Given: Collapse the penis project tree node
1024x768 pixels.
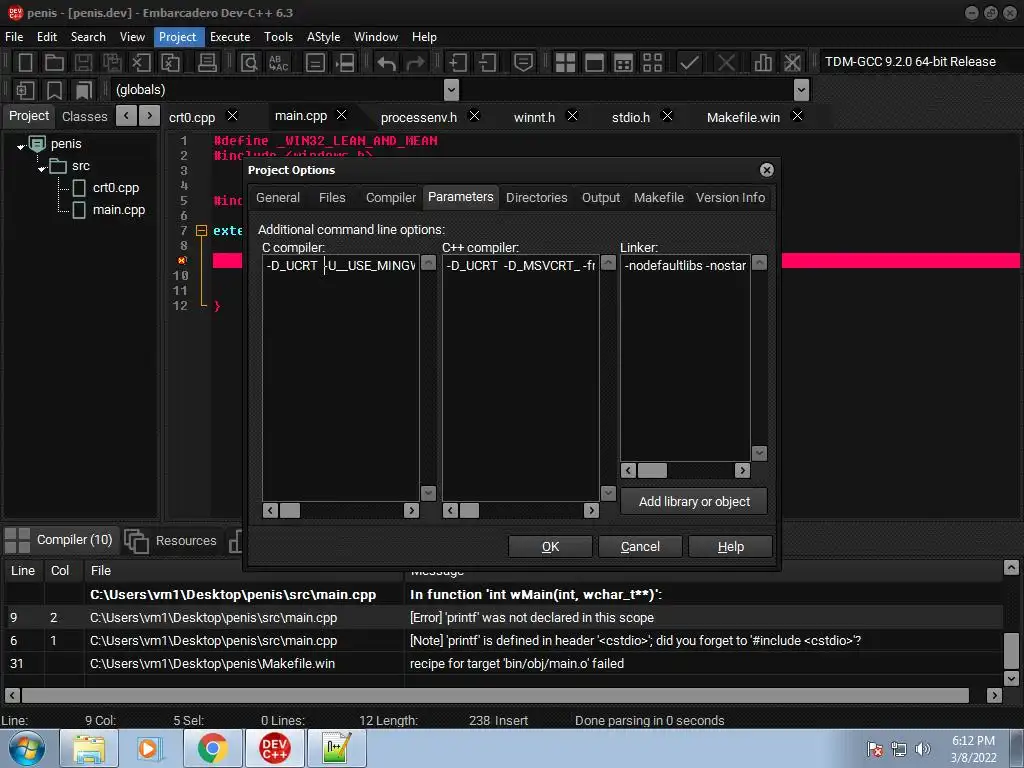Looking at the screenshot, I should point(21,146).
